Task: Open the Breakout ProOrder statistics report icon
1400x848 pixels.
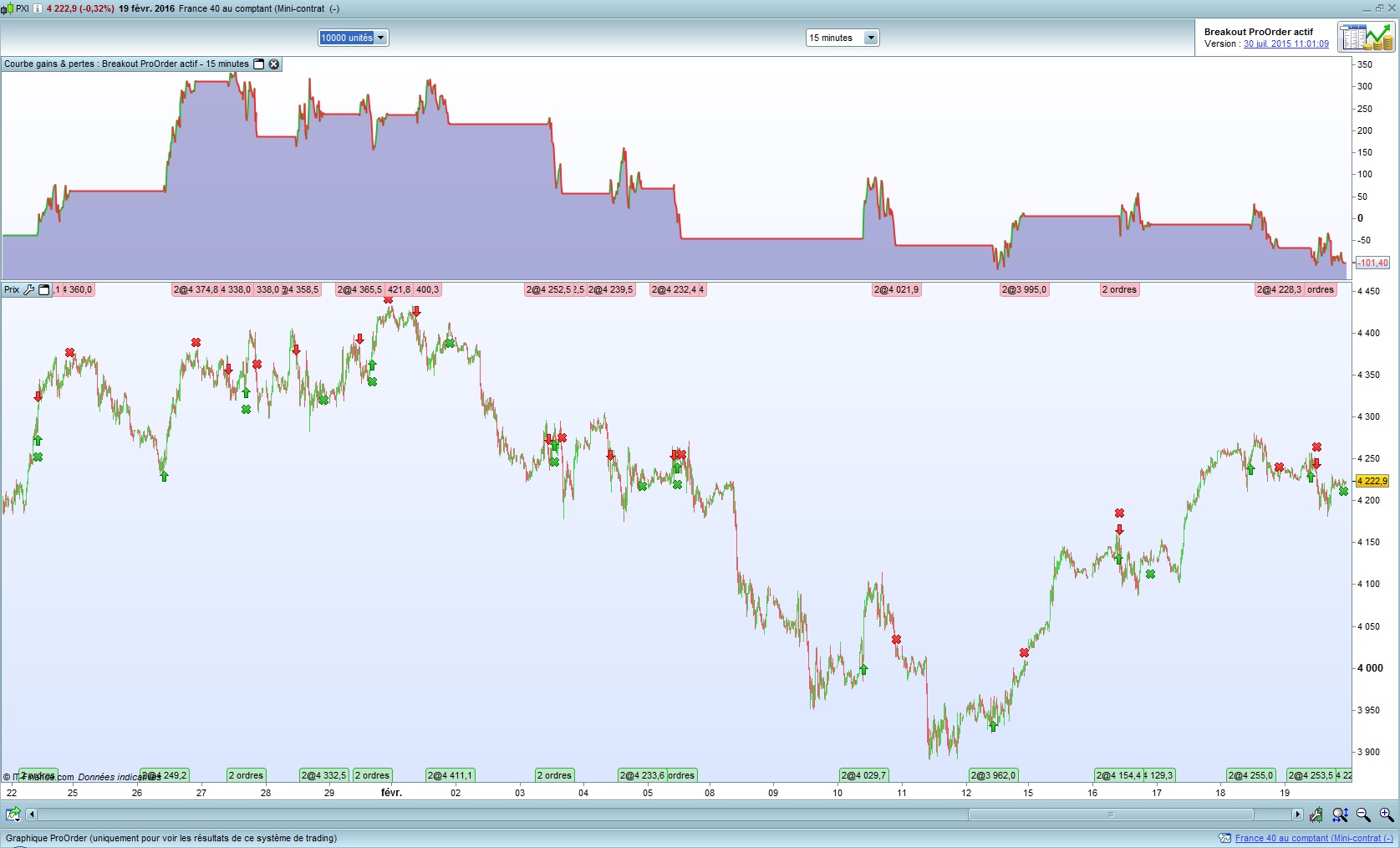Action: click(x=1367, y=38)
